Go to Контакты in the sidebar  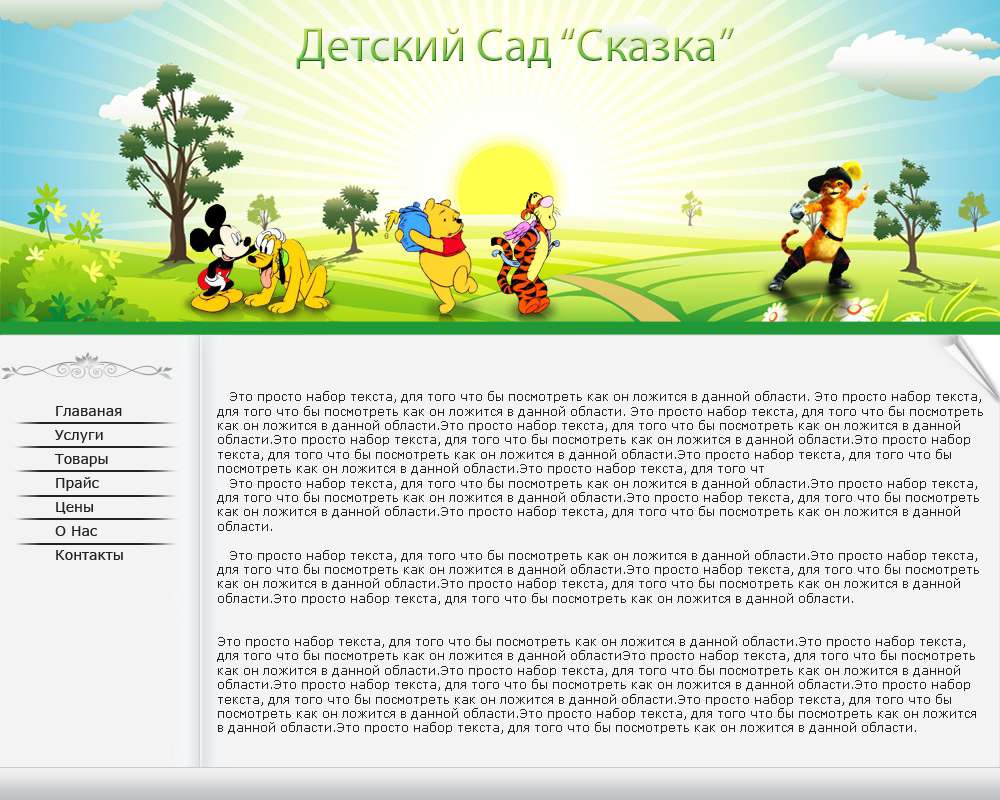(89, 555)
